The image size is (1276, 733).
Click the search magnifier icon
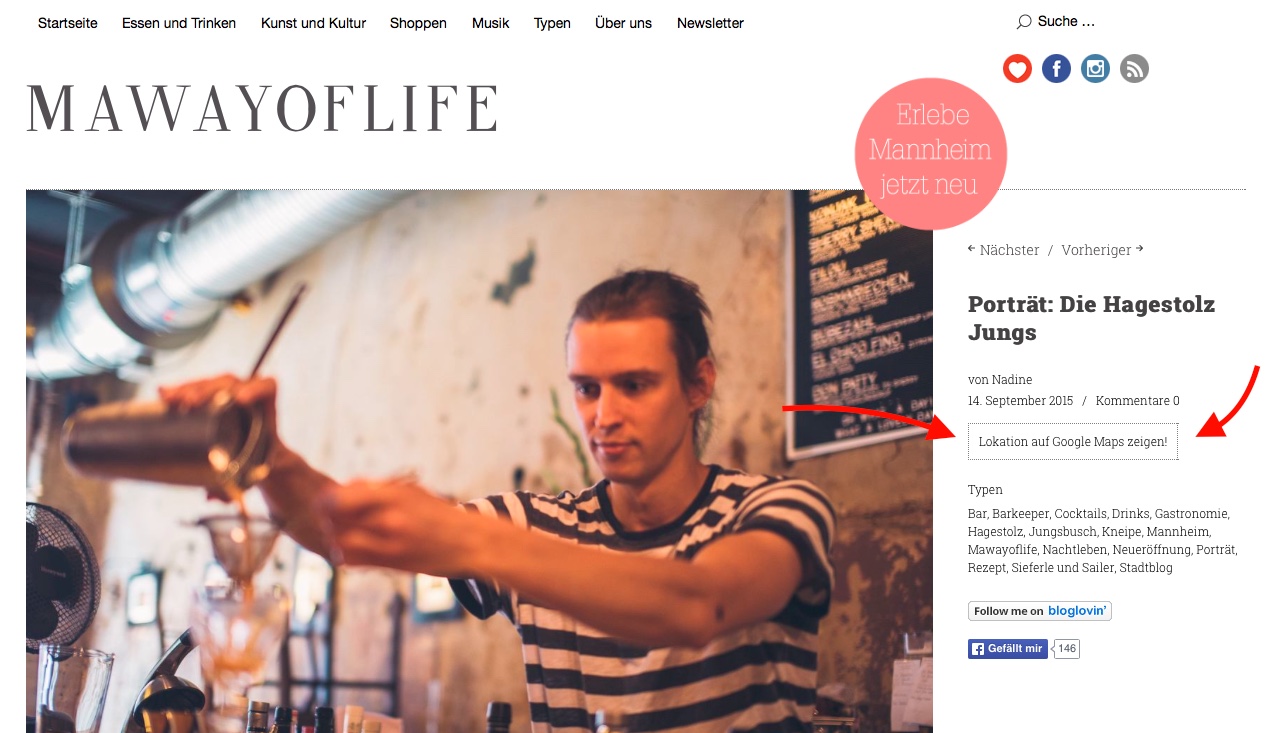(x=1024, y=22)
